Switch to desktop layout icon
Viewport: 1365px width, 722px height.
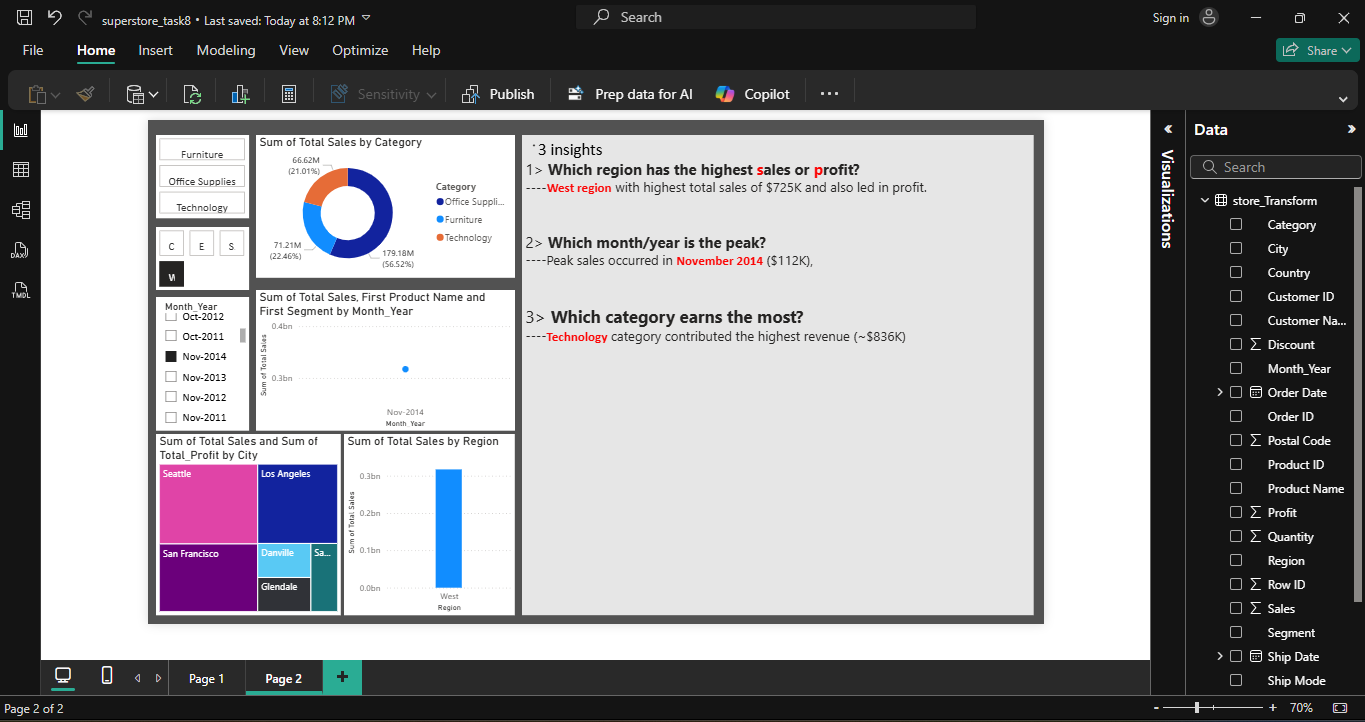point(63,676)
